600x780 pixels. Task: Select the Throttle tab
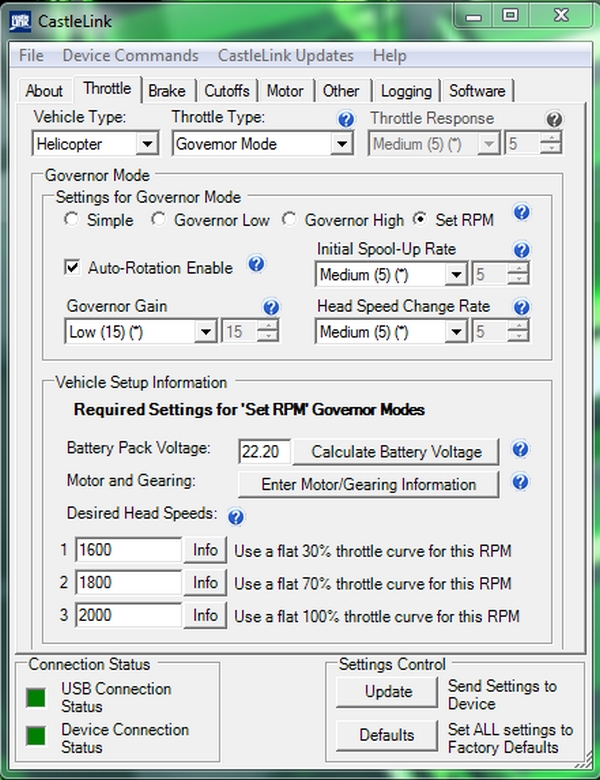(107, 89)
